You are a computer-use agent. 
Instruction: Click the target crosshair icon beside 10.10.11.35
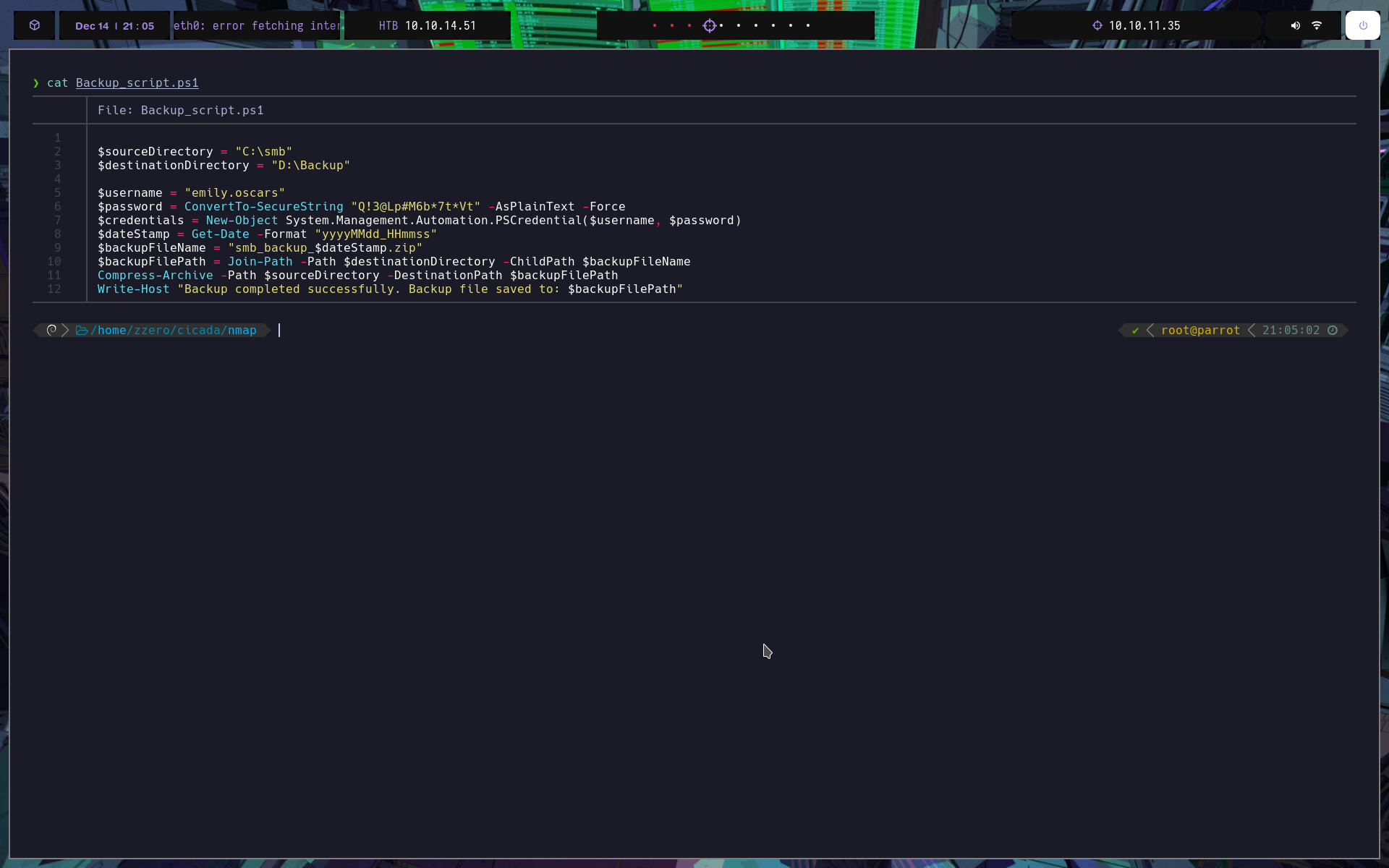(x=1097, y=25)
